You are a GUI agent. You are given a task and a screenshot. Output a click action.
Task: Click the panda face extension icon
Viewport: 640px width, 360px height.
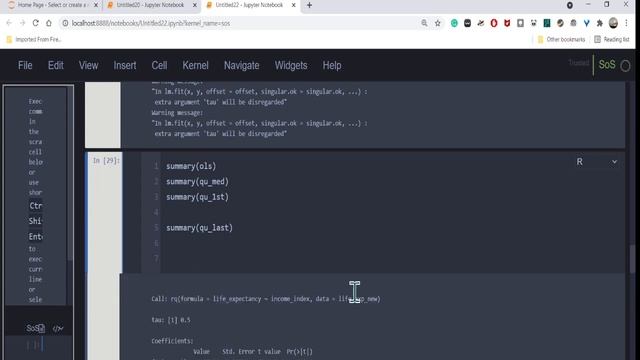pos(533,23)
